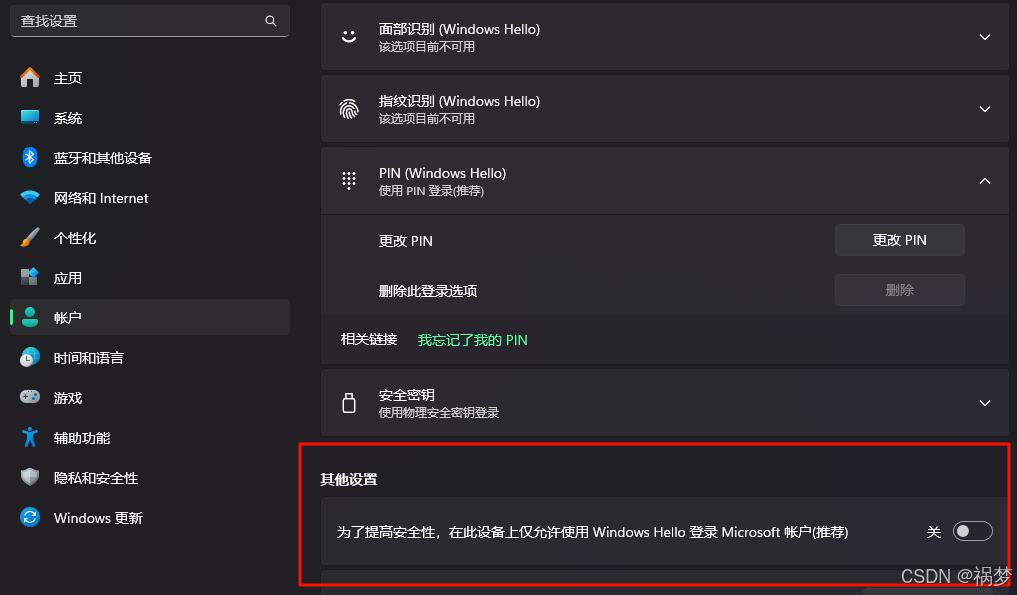Go to 蓝牙和其他设备 settings
Screen dimensions: 1017x595
pyautogui.click(x=150, y=158)
